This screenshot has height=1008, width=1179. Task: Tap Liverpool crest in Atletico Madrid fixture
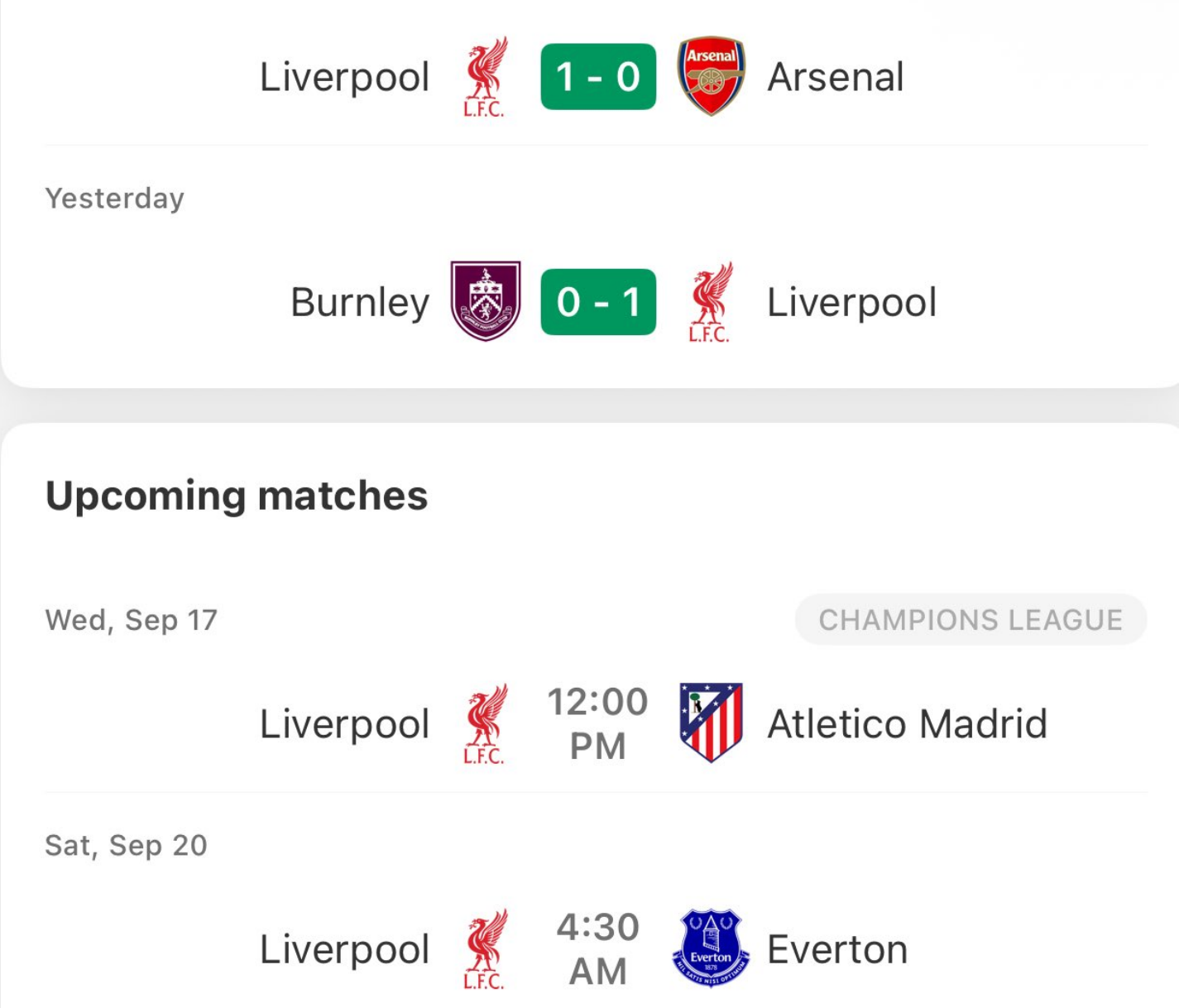tap(485, 723)
